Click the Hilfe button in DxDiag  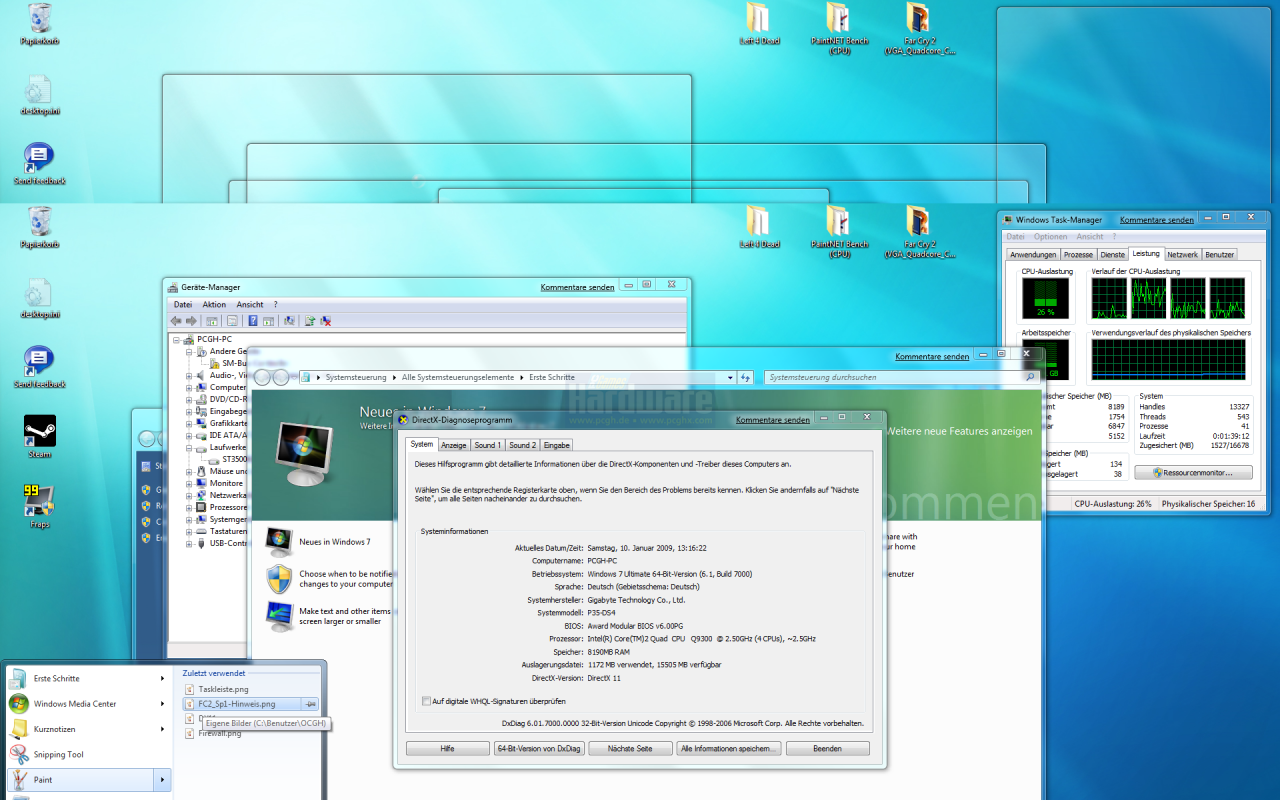point(448,748)
